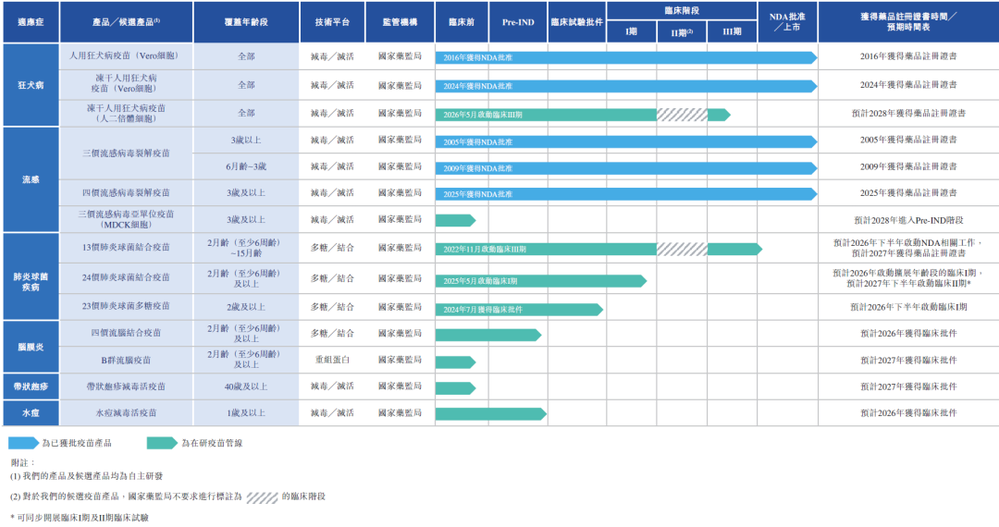Image resolution: width=999 pixels, height=527 pixels.
Task: Click the hatched clinical stage legend icon
Action: 262,497
